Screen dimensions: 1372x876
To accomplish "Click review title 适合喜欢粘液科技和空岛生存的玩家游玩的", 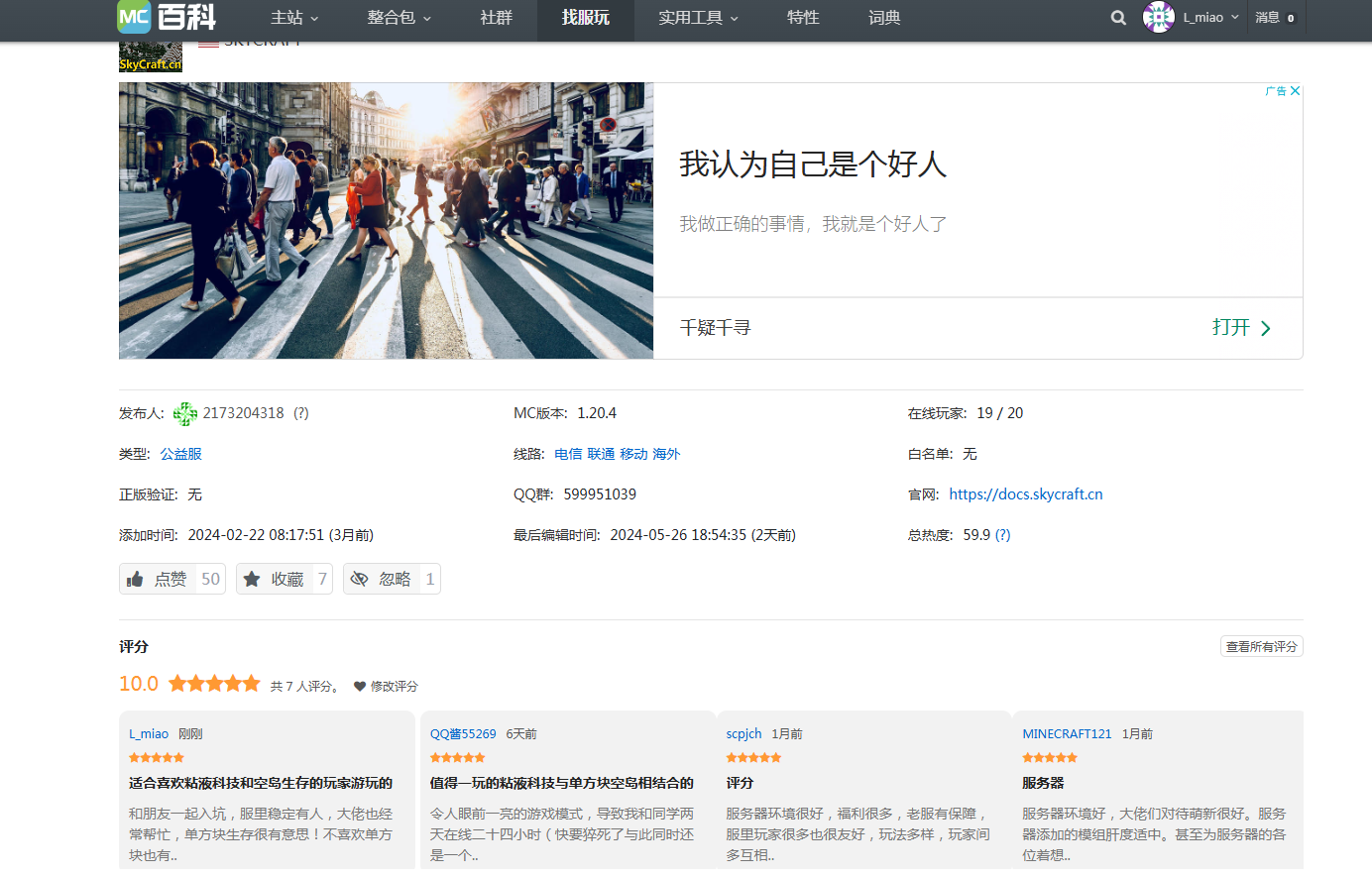I will 261,783.
